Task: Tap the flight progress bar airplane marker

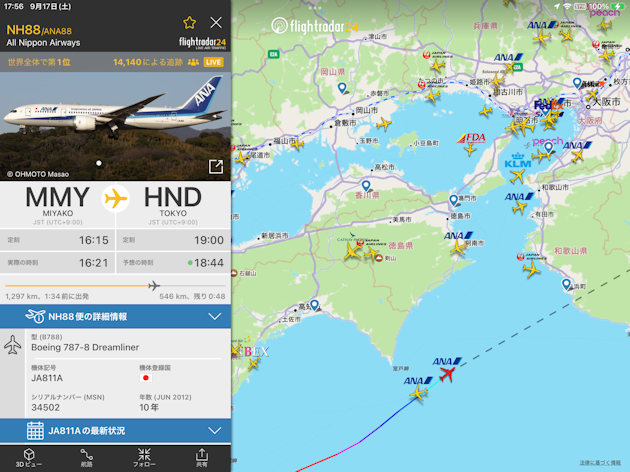Action: pyautogui.click(x=154, y=286)
